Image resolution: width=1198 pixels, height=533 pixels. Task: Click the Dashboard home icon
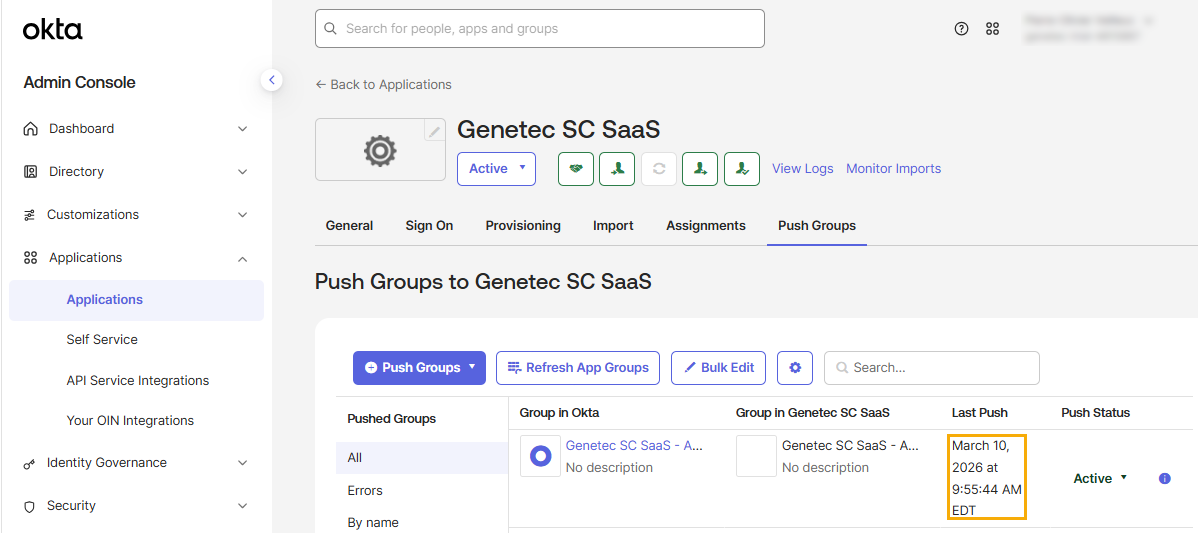coord(31,128)
